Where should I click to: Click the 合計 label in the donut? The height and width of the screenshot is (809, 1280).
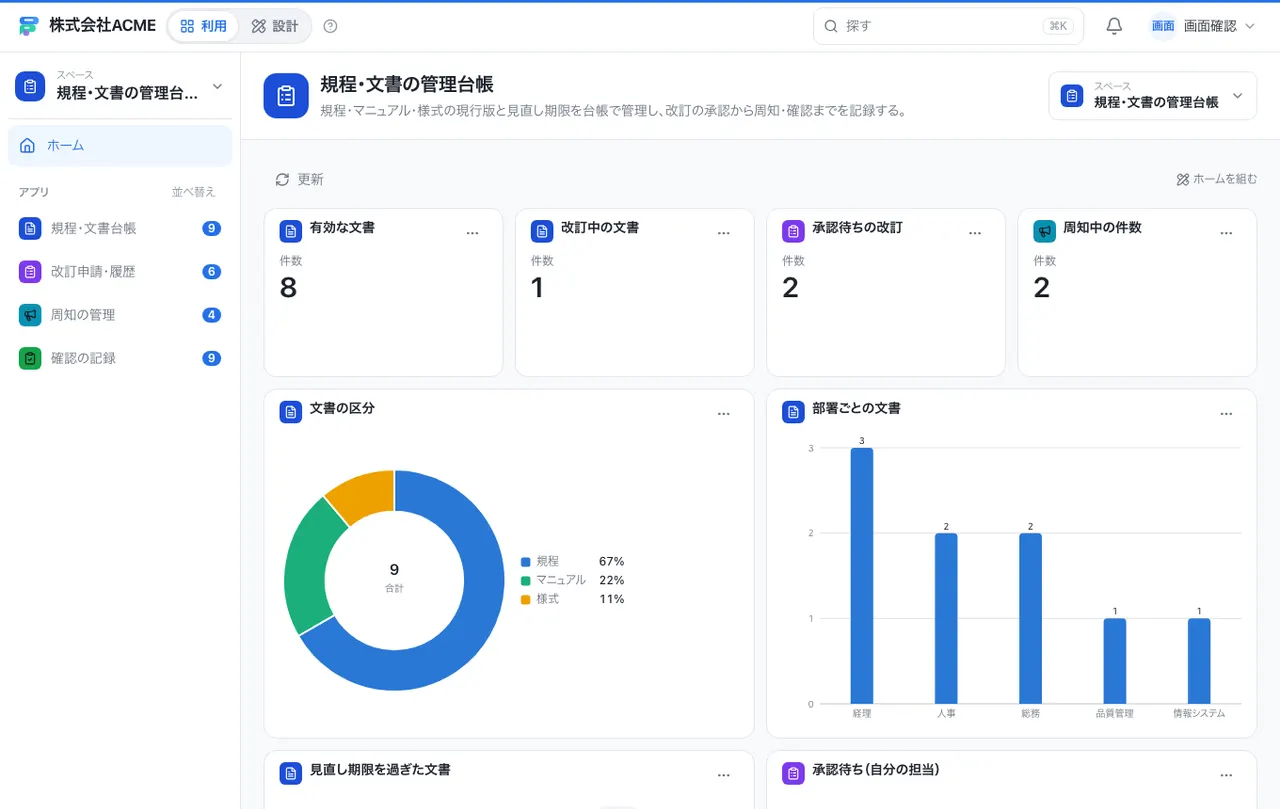(394, 589)
